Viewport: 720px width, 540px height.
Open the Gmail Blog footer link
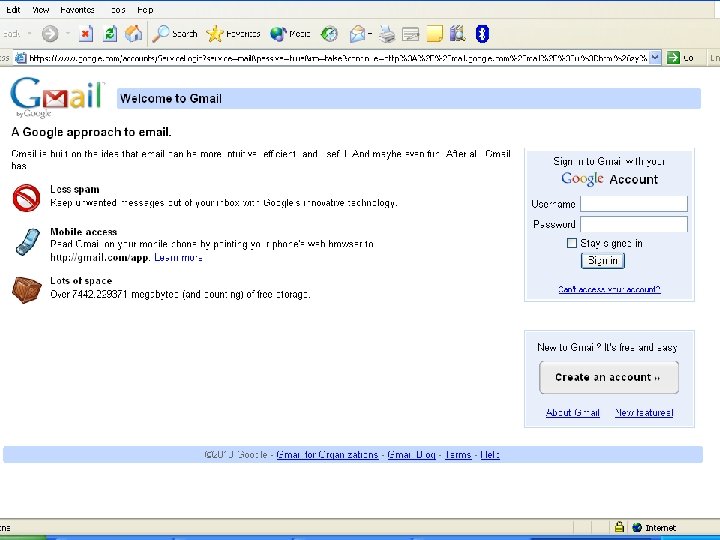click(411, 455)
